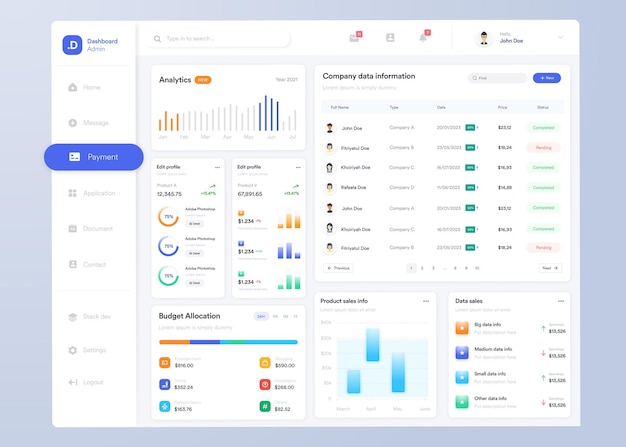Click the Price column header
626x447 pixels.
502,107
